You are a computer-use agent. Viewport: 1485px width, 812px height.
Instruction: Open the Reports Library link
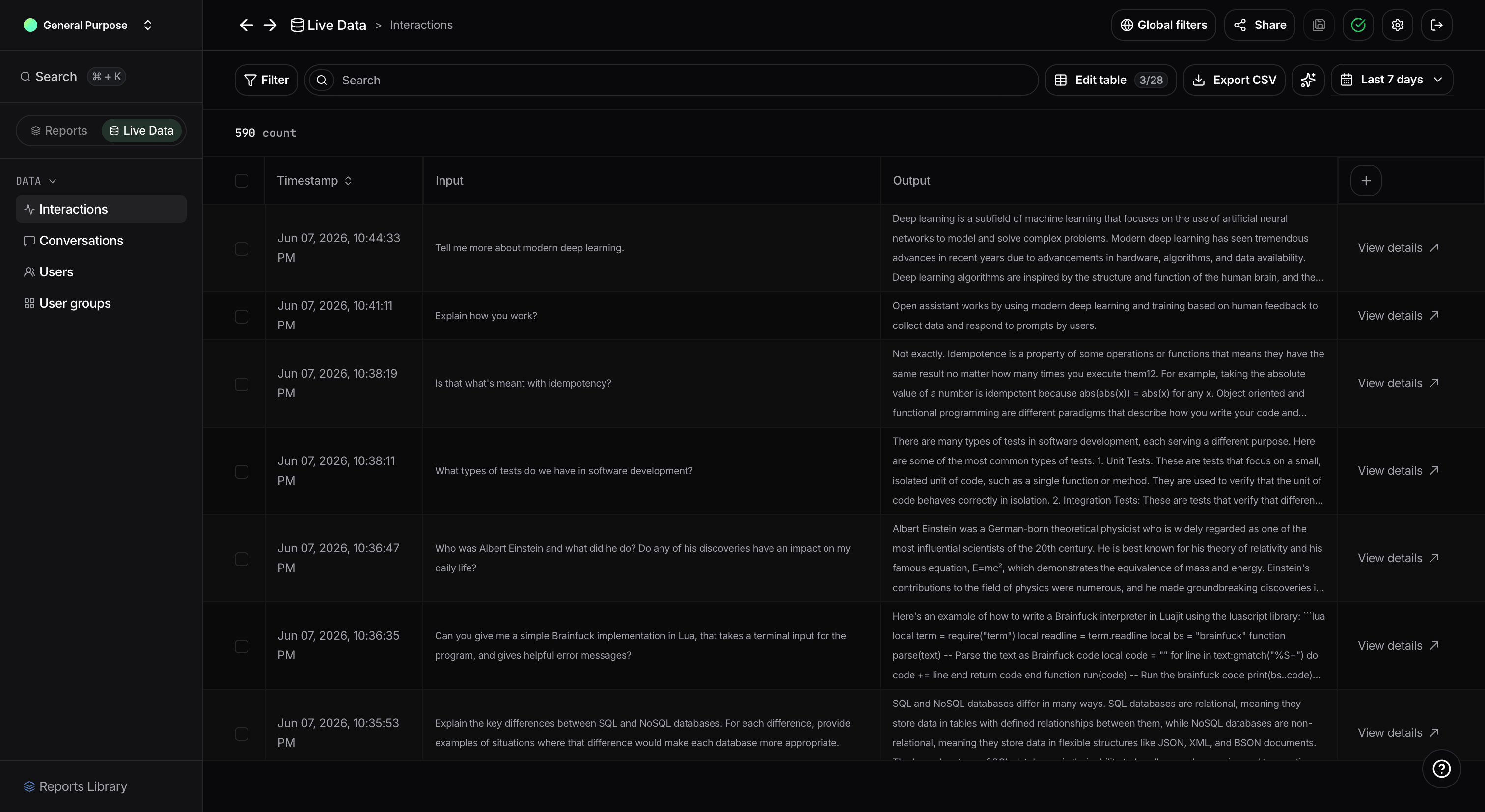[76, 786]
